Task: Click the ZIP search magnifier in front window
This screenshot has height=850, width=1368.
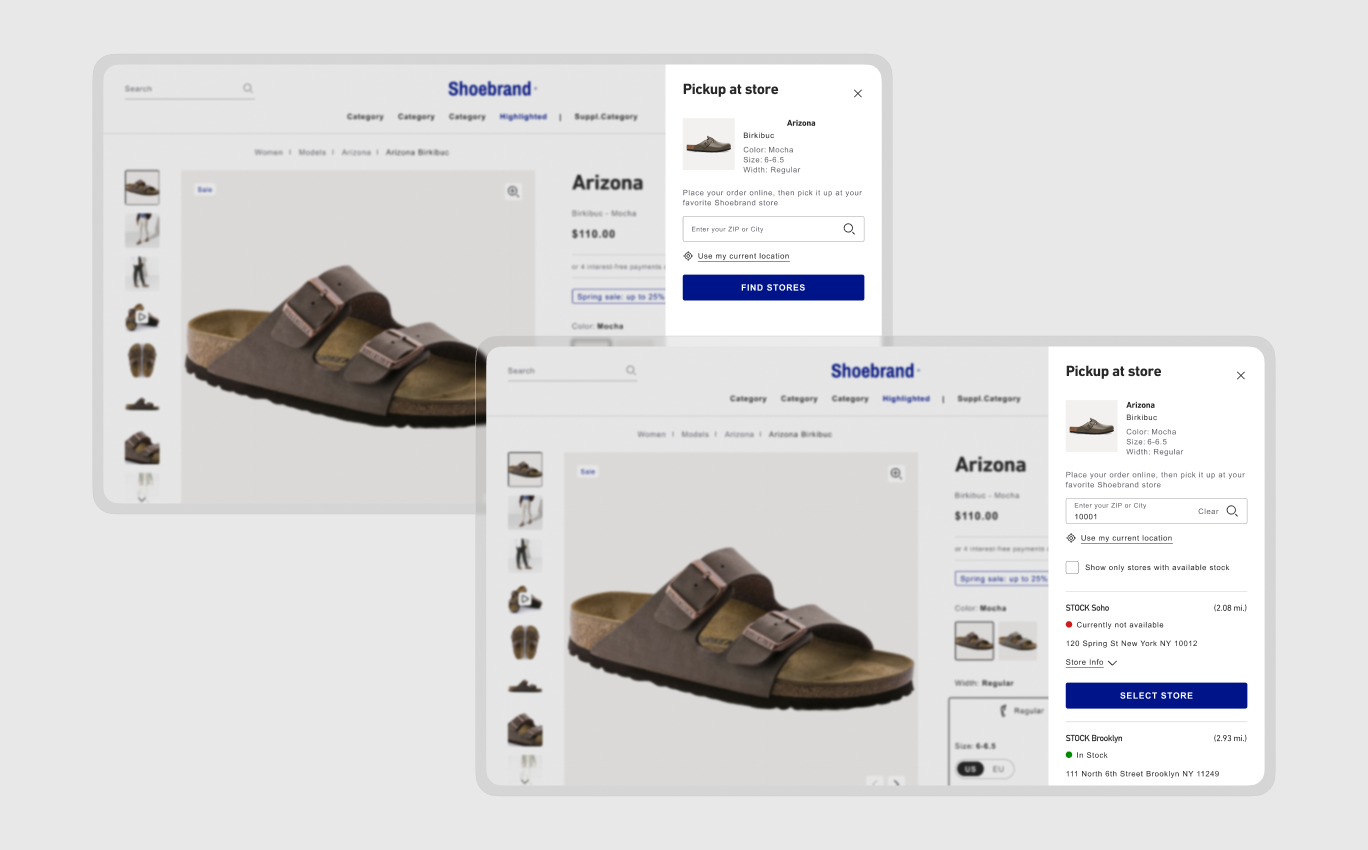Action: pyautogui.click(x=1232, y=511)
